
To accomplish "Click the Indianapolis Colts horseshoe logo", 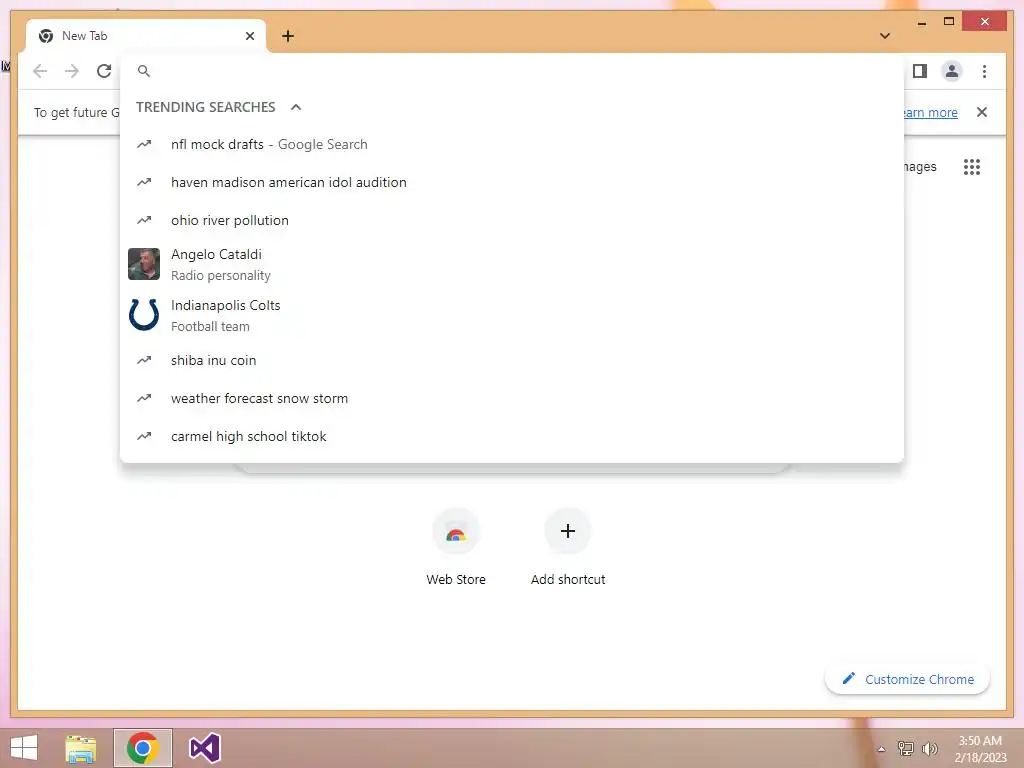I will (144, 315).
